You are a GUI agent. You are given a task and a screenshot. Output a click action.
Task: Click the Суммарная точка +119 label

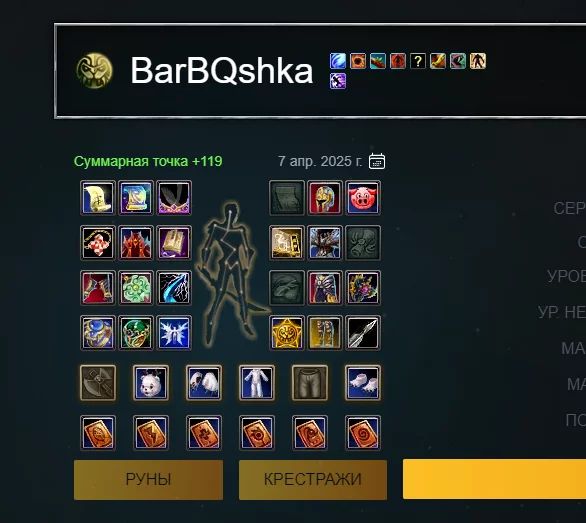coord(148,161)
